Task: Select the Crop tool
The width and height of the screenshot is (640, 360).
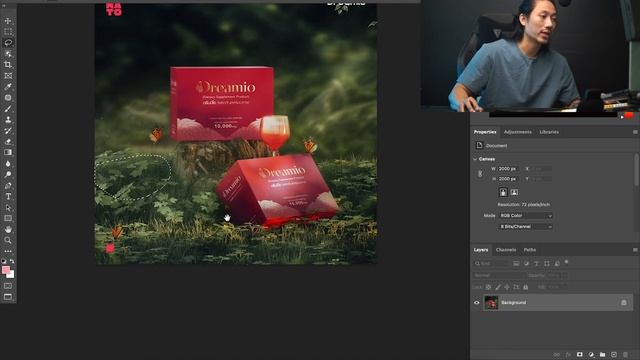Action: [x=8, y=65]
